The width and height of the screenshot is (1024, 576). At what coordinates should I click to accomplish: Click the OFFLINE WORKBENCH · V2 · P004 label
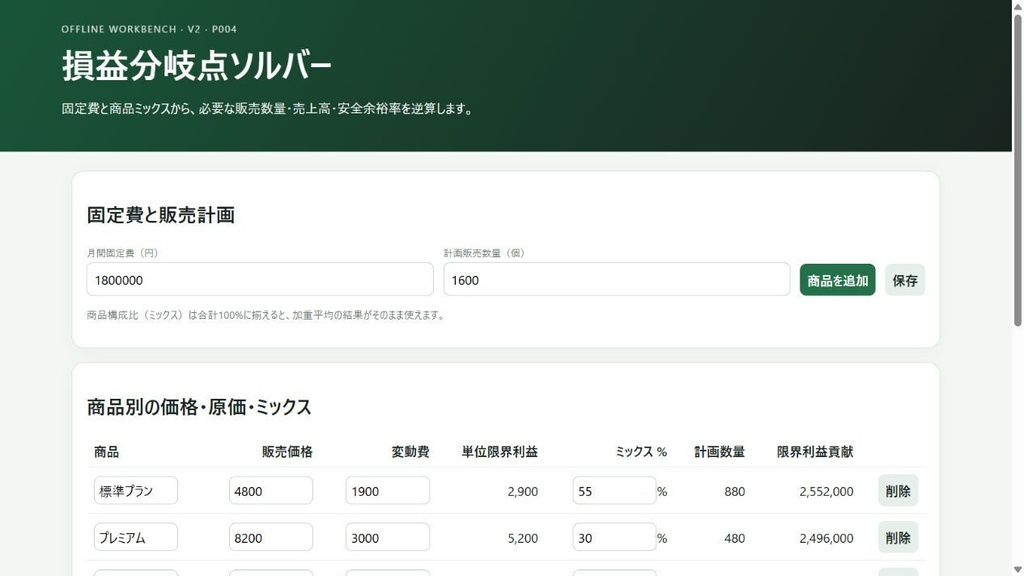pyautogui.click(x=149, y=29)
